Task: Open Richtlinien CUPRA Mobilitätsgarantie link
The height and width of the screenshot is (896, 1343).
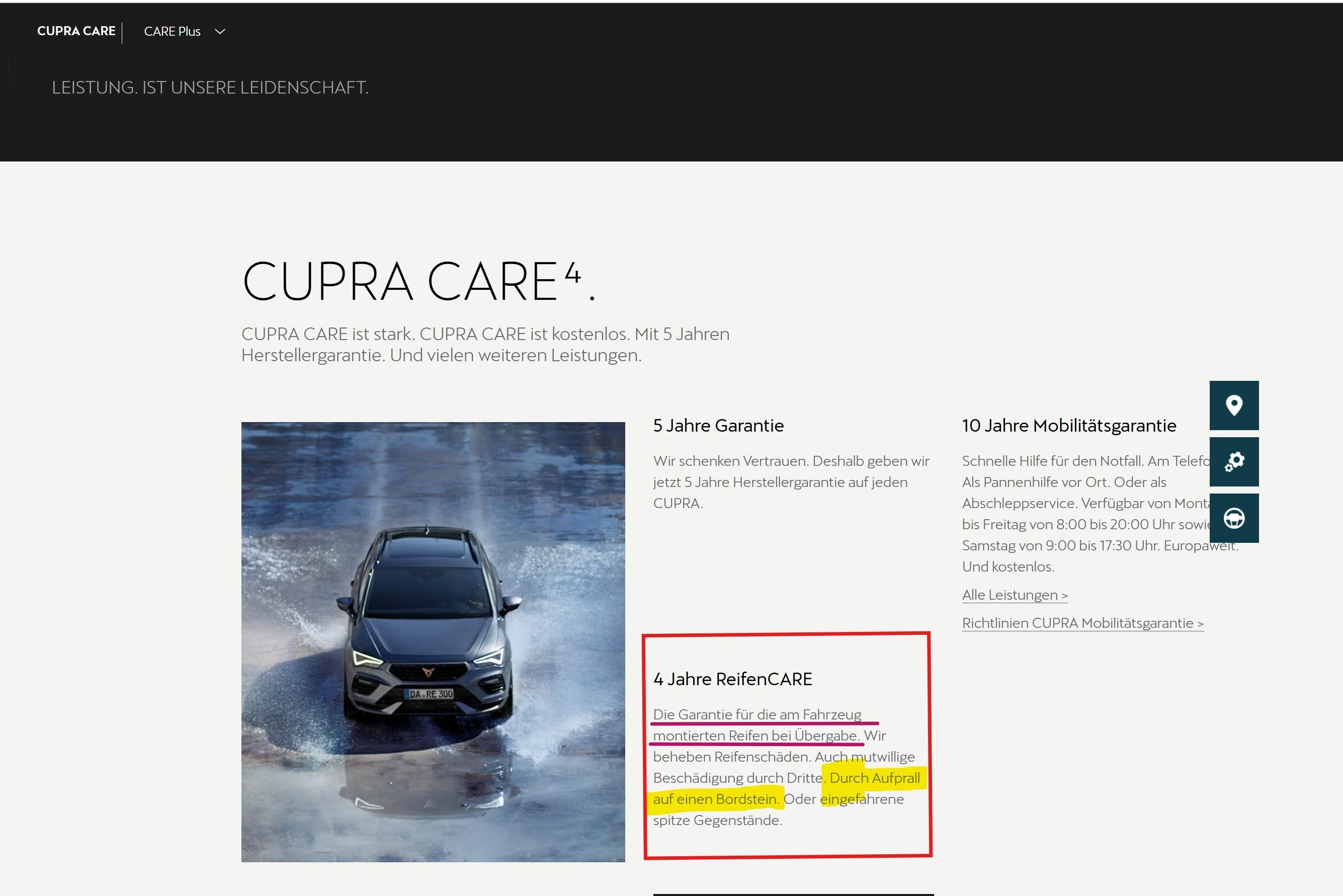Action: pos(1082,623)
